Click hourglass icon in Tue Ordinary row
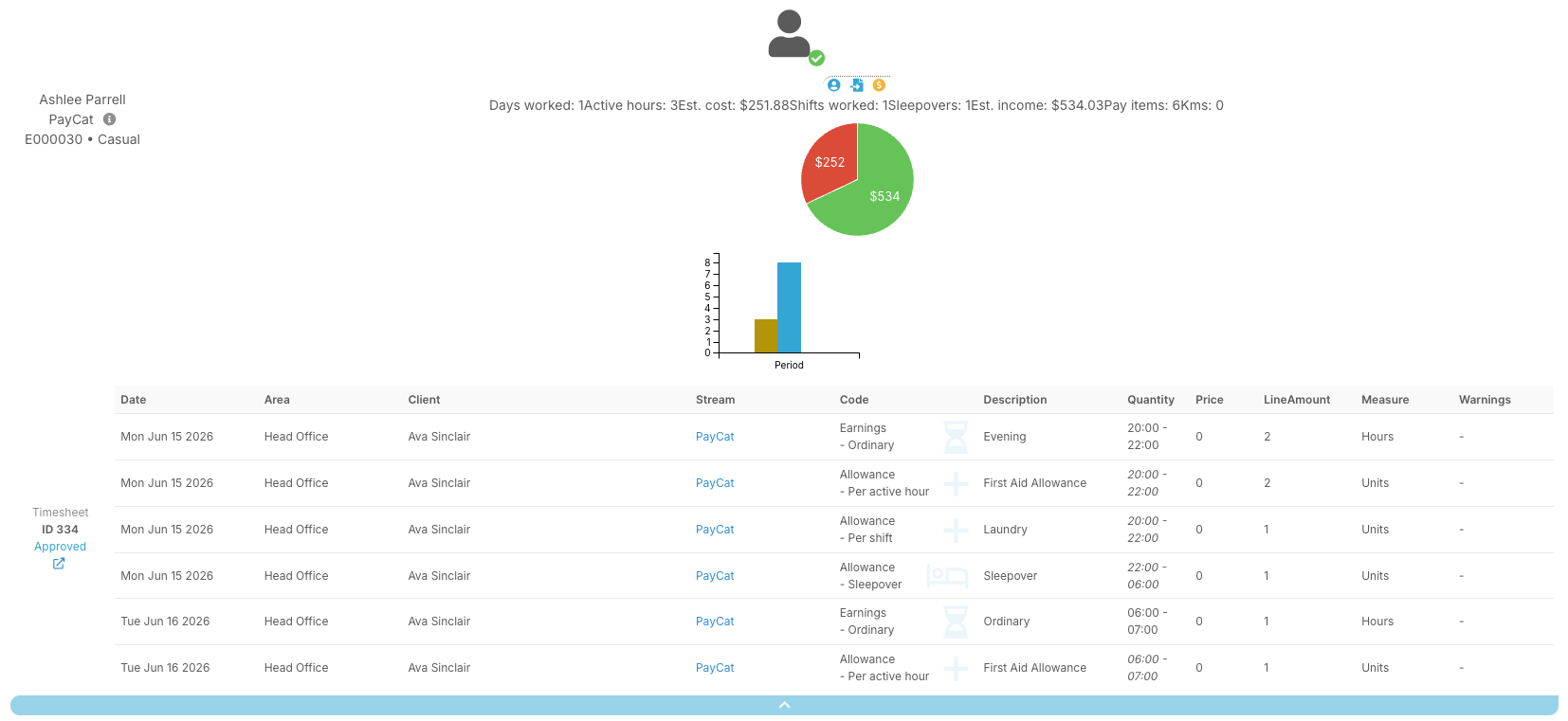This screenshot has height=721, width=1568. click(x=956, y=622)
